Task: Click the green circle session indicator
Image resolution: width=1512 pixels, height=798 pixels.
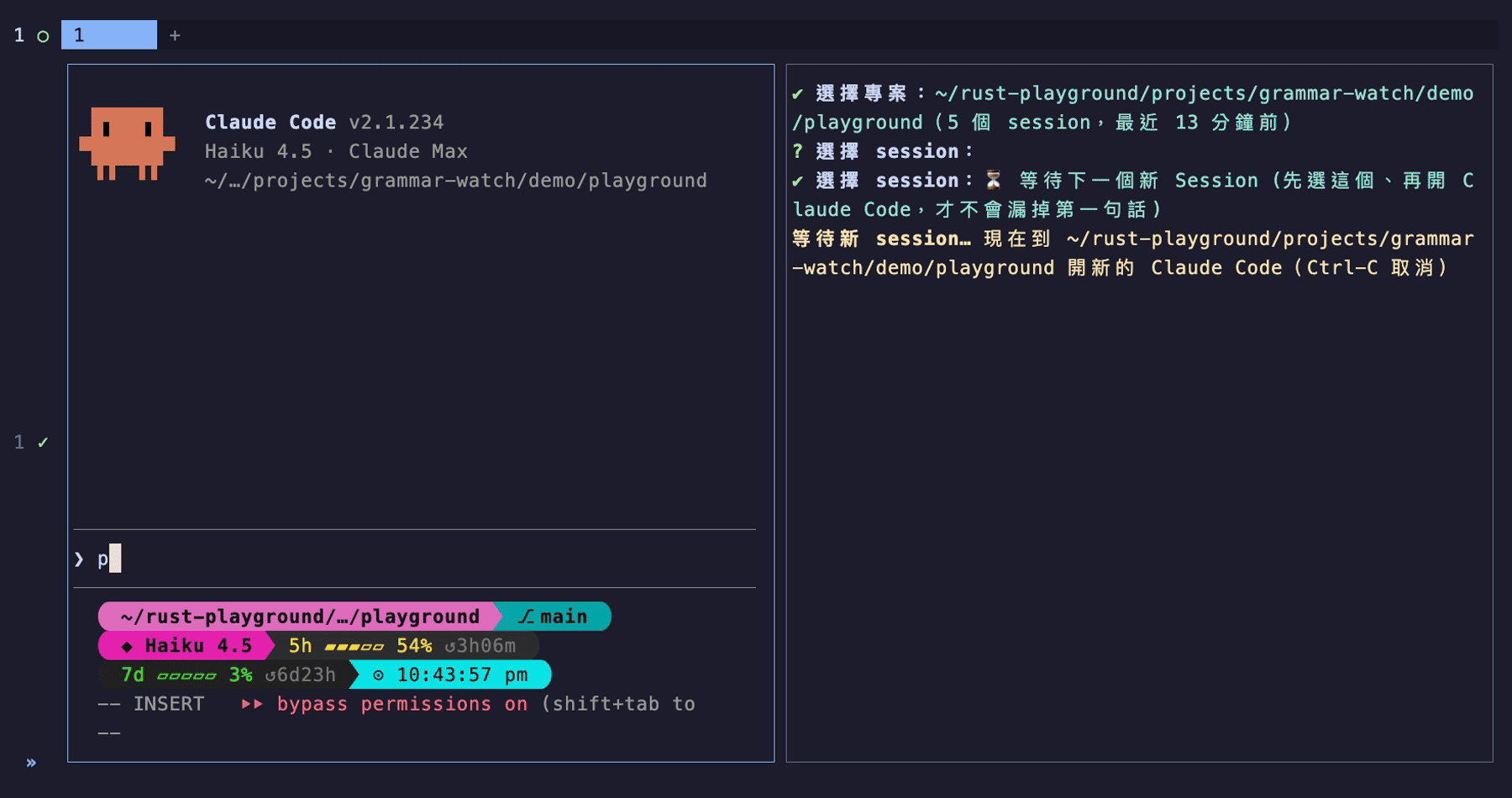Action: (43, 36)
